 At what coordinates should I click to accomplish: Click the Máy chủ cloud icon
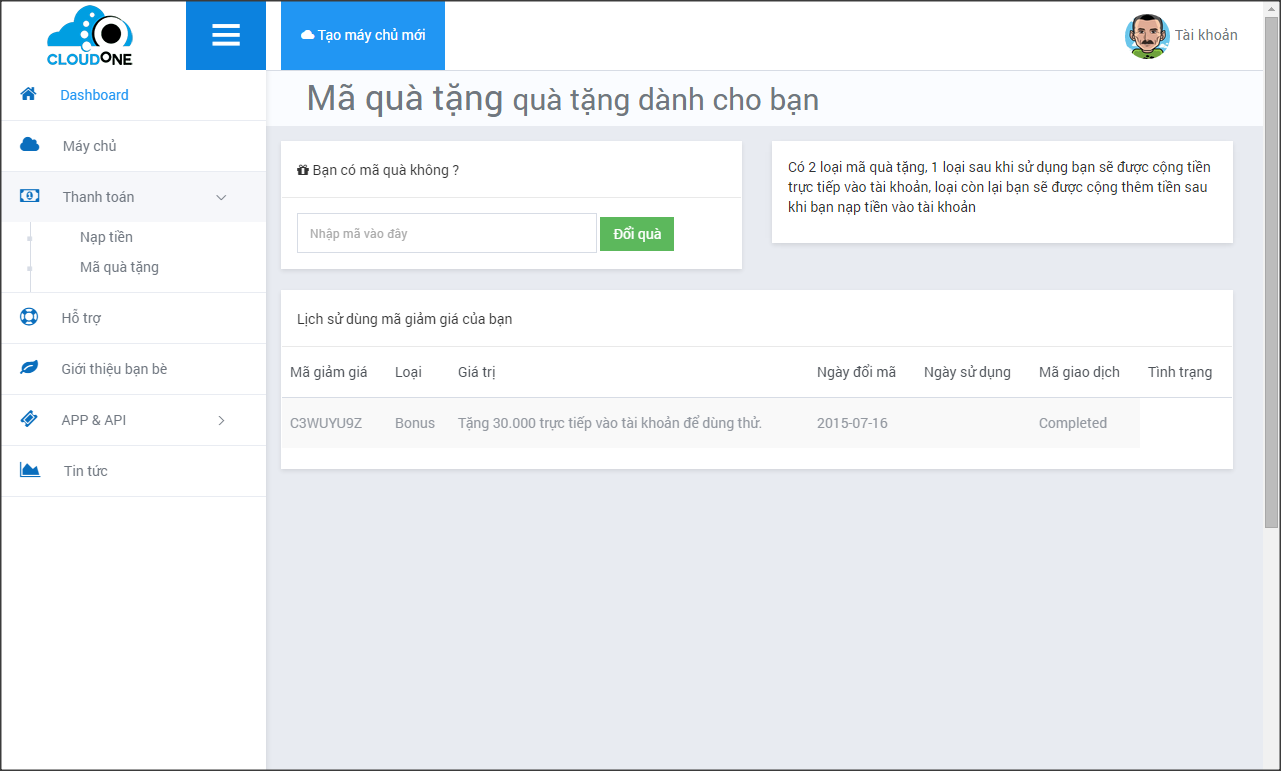coord(30,145)
